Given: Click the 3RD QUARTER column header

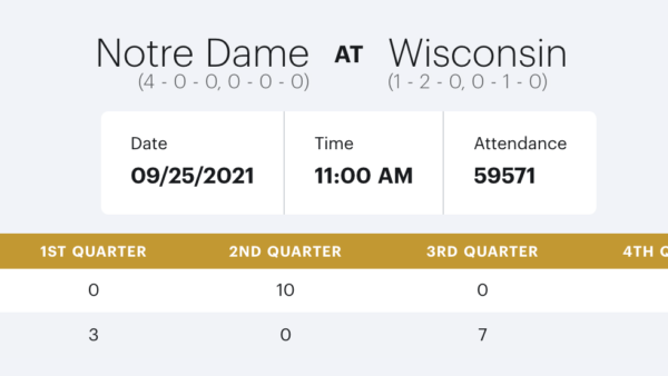Looking at the screenshot, I should coord(482,251).
